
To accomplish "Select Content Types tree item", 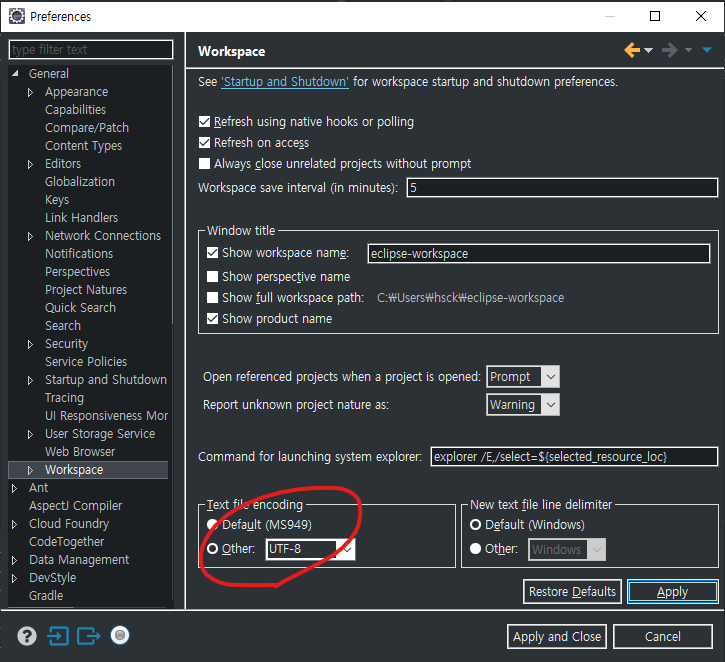I will [83, 146].
